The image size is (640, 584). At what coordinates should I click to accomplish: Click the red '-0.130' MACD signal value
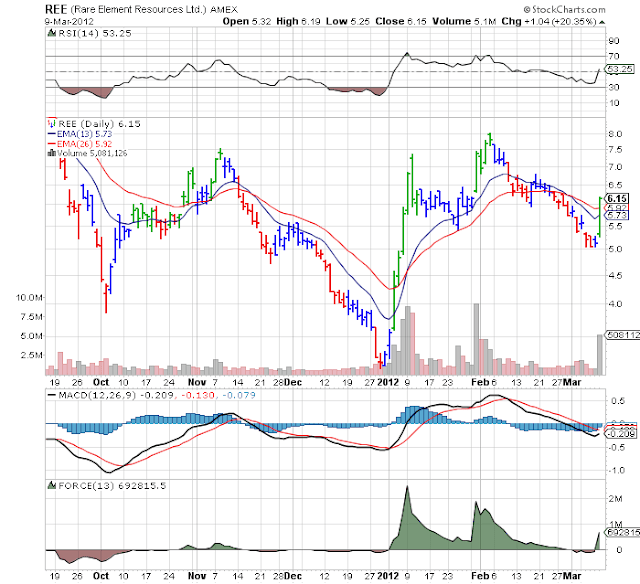pos(198,395)
